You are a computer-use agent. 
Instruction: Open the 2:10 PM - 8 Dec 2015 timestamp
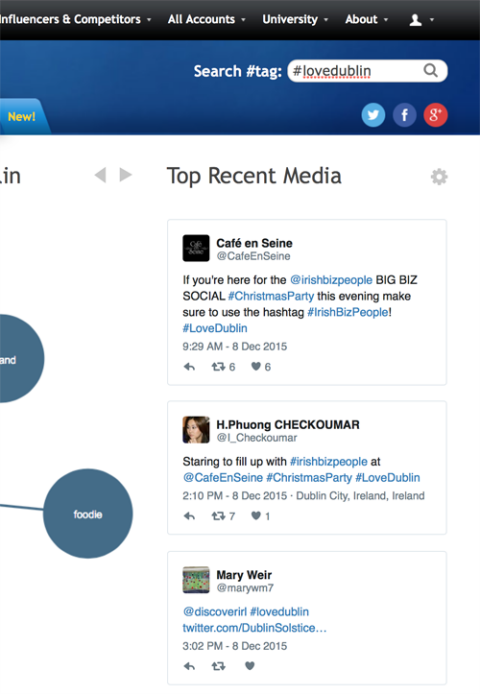(x=235, y=496)
